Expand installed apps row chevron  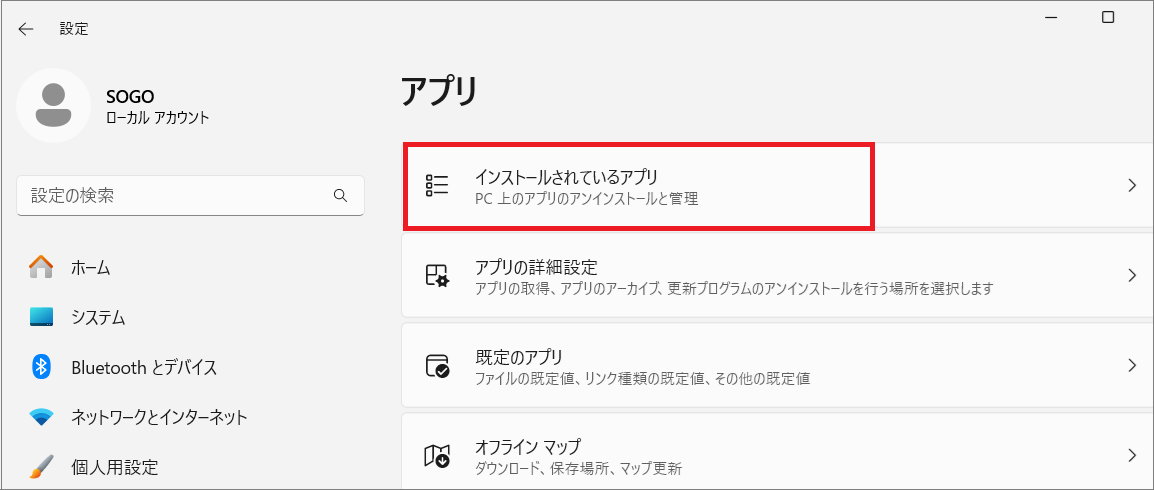(x=1132, y=185)
